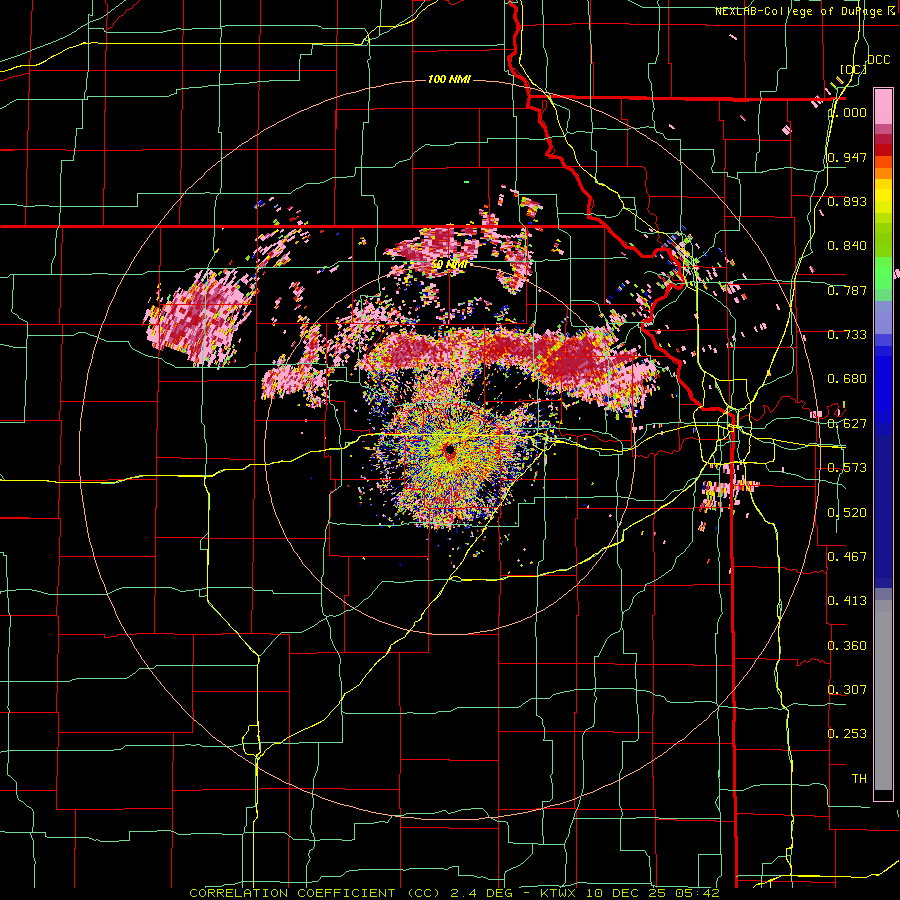The width and height of the screenshot is (900, 900).
Task: Select the 0.307 scale value
Action: (847, 690)
